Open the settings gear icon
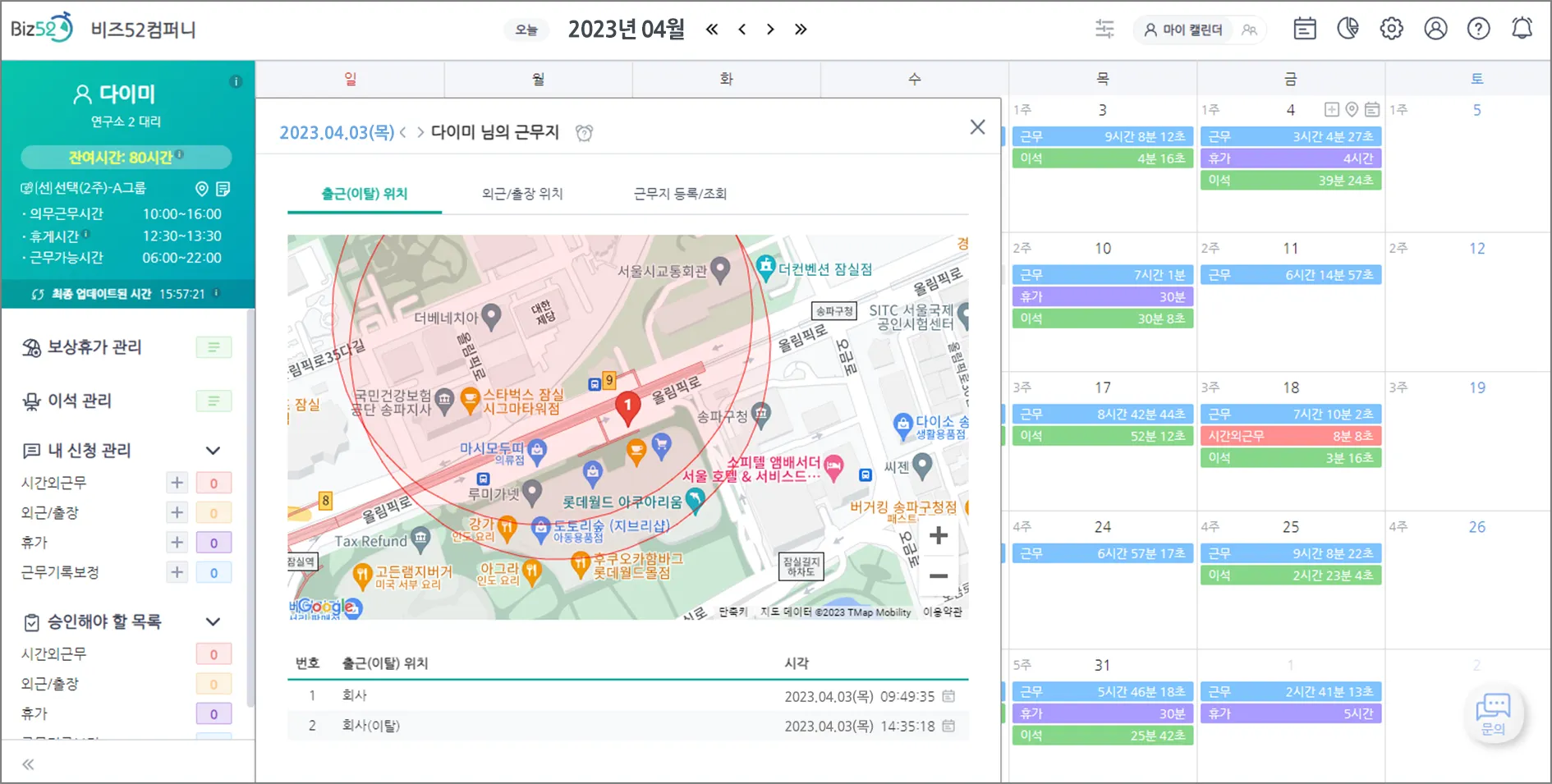This screenshot has height=784, width=1552. coord(1391,29)
